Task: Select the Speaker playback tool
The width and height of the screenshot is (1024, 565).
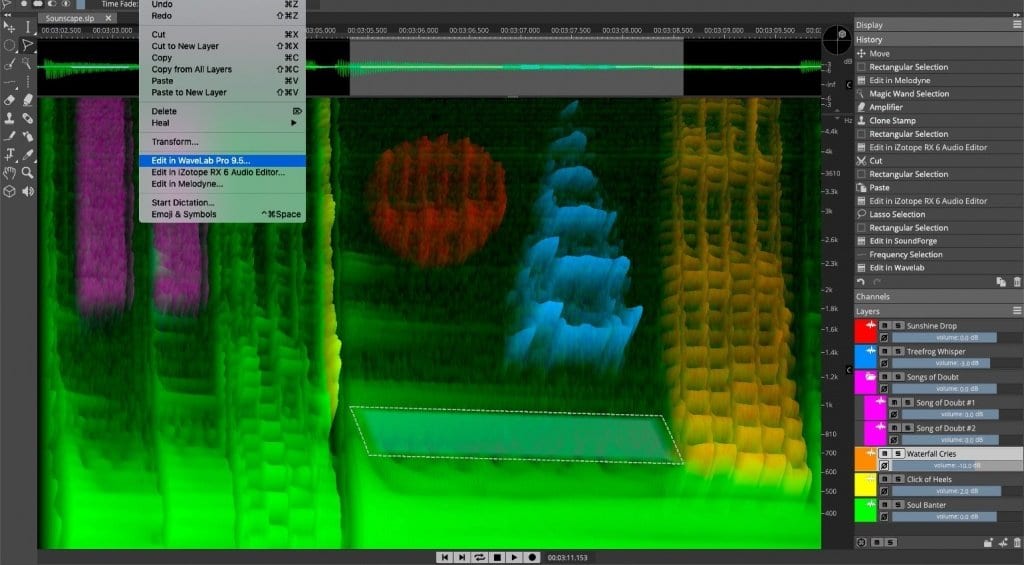Action: point(27,191)
